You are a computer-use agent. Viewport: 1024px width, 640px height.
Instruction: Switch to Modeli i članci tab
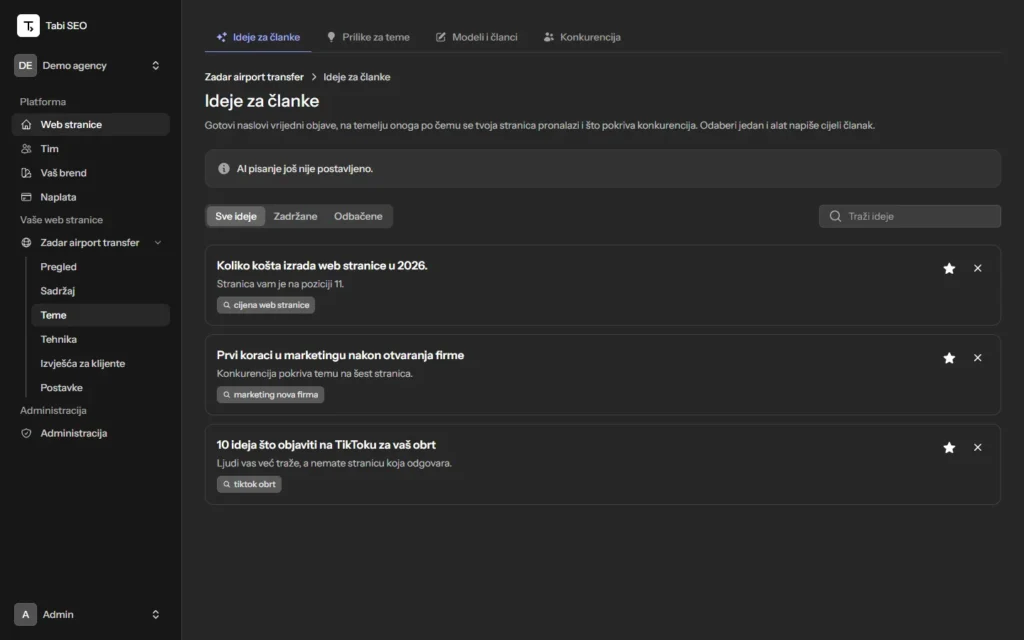tap(477, 37)
